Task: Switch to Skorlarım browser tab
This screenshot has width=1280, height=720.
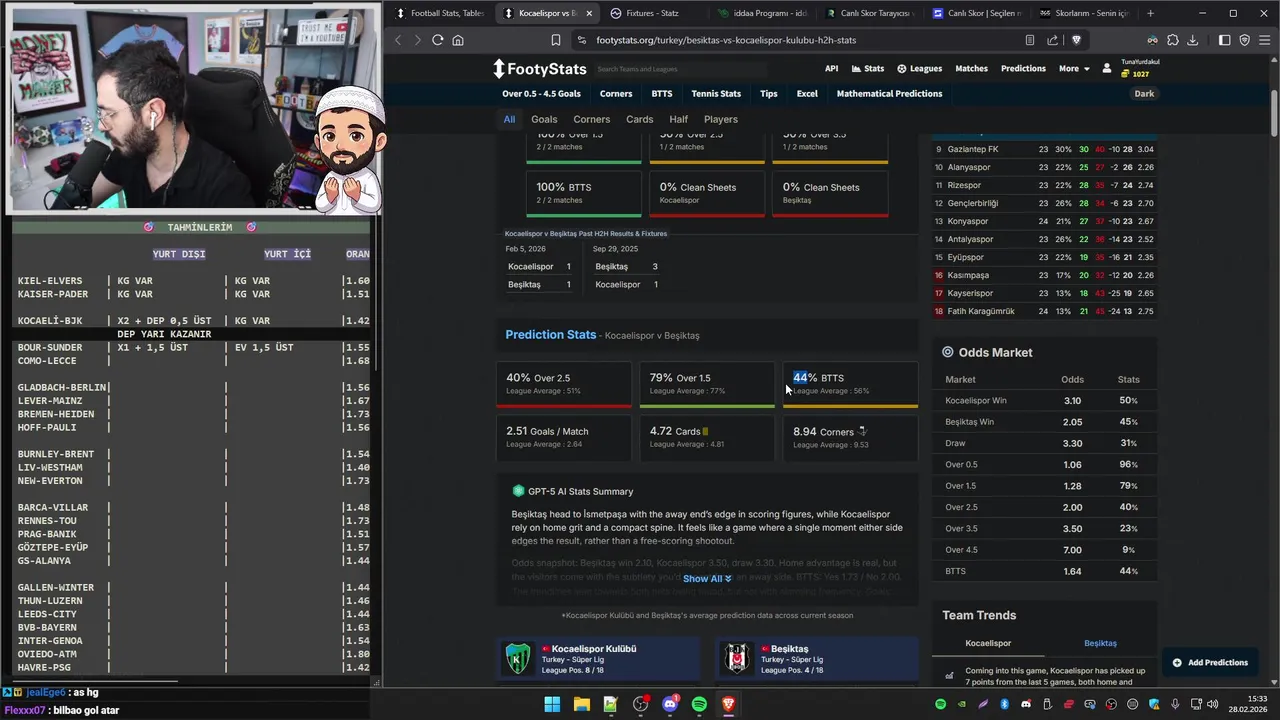Action: point(1084,13)
